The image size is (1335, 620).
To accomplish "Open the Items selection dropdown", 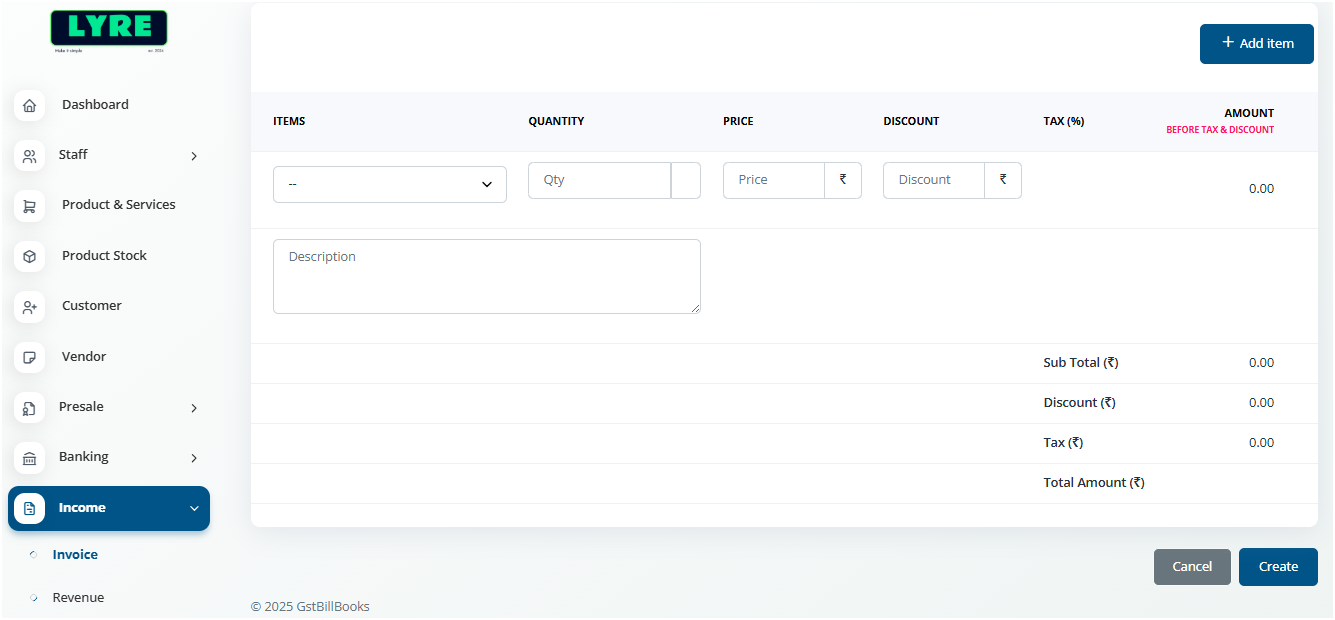I will (x=389, y=184).
